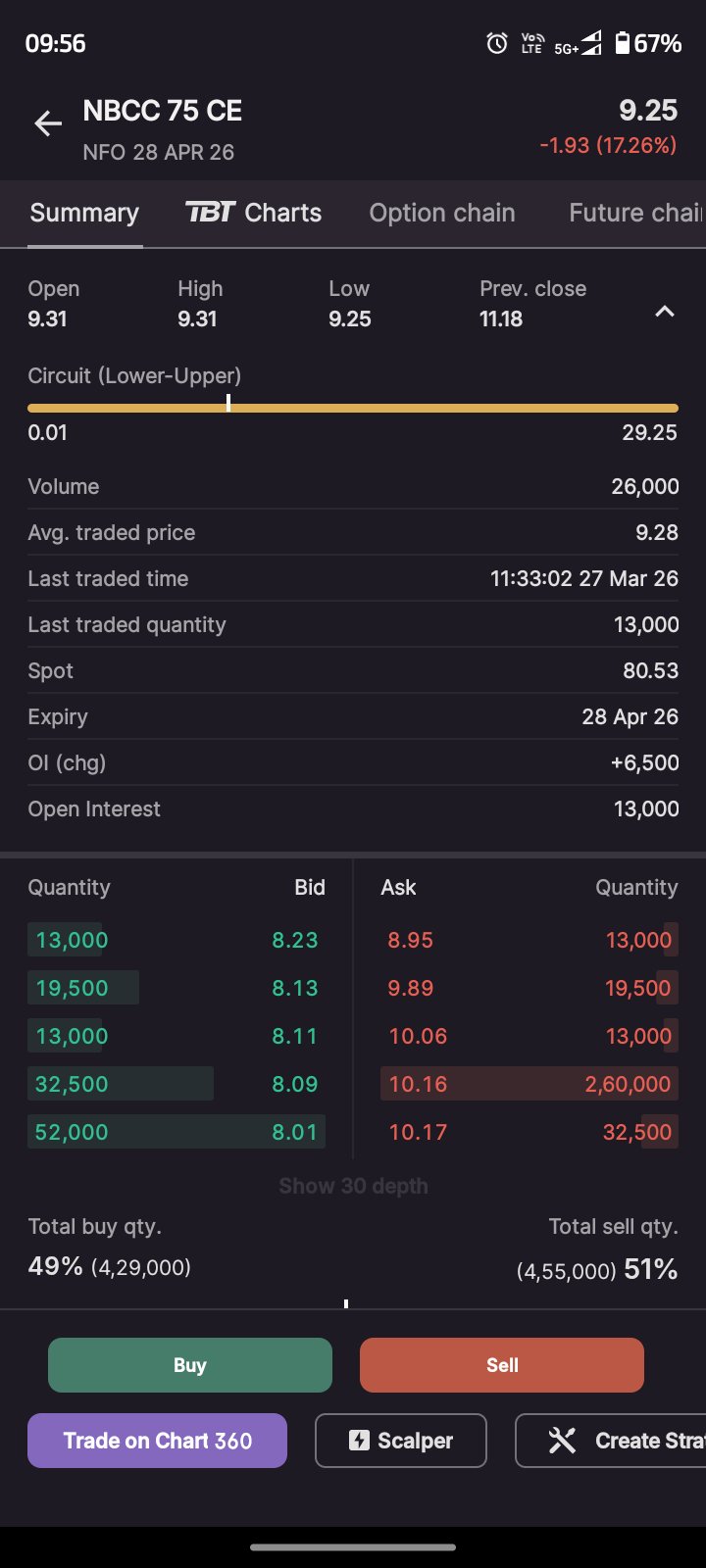Open the Future chain tab
Screen dimensions: 706x1568
pyautogui.click(x=634, y=213)
